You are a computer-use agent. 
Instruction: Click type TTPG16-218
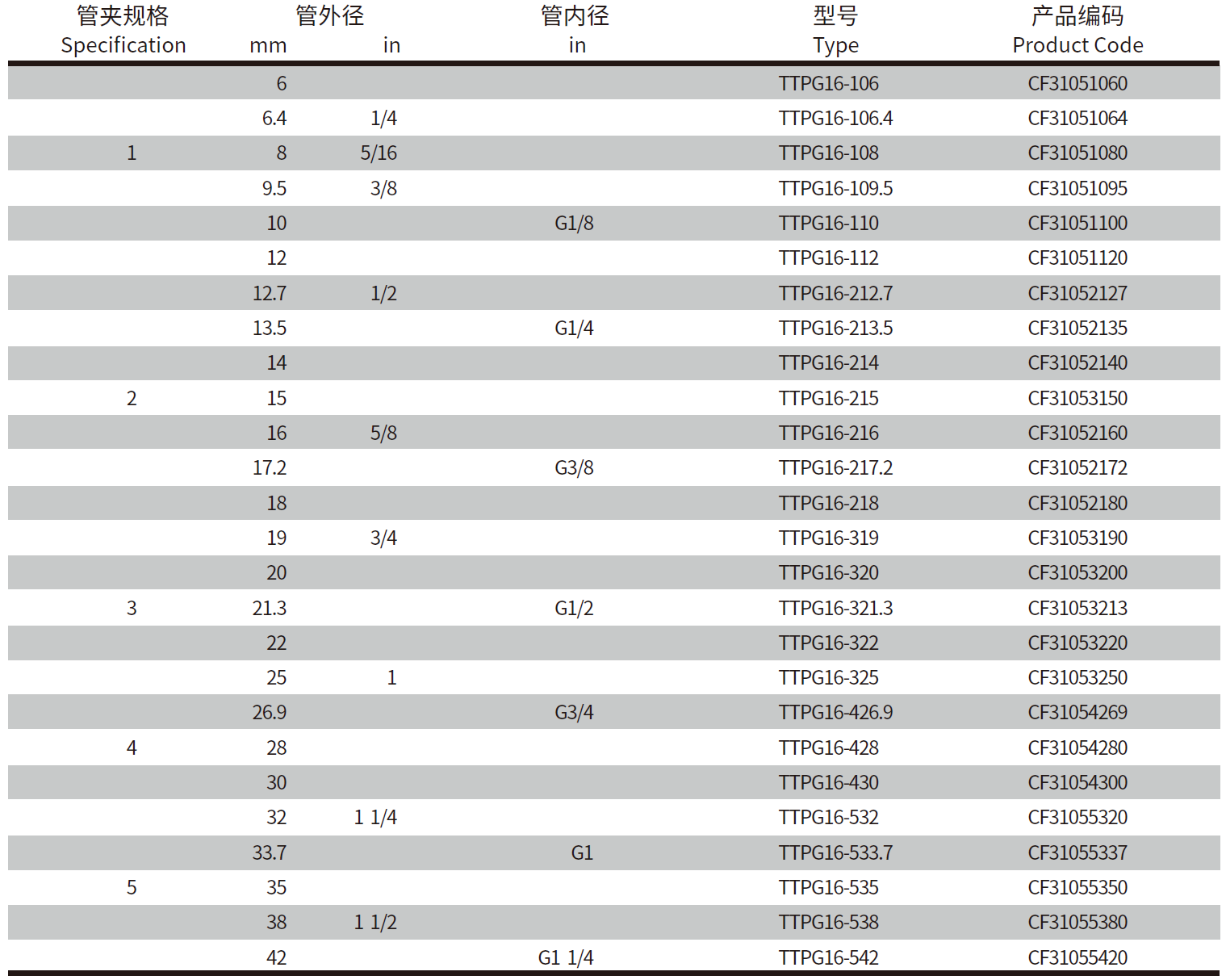click(x=828, y=503)
